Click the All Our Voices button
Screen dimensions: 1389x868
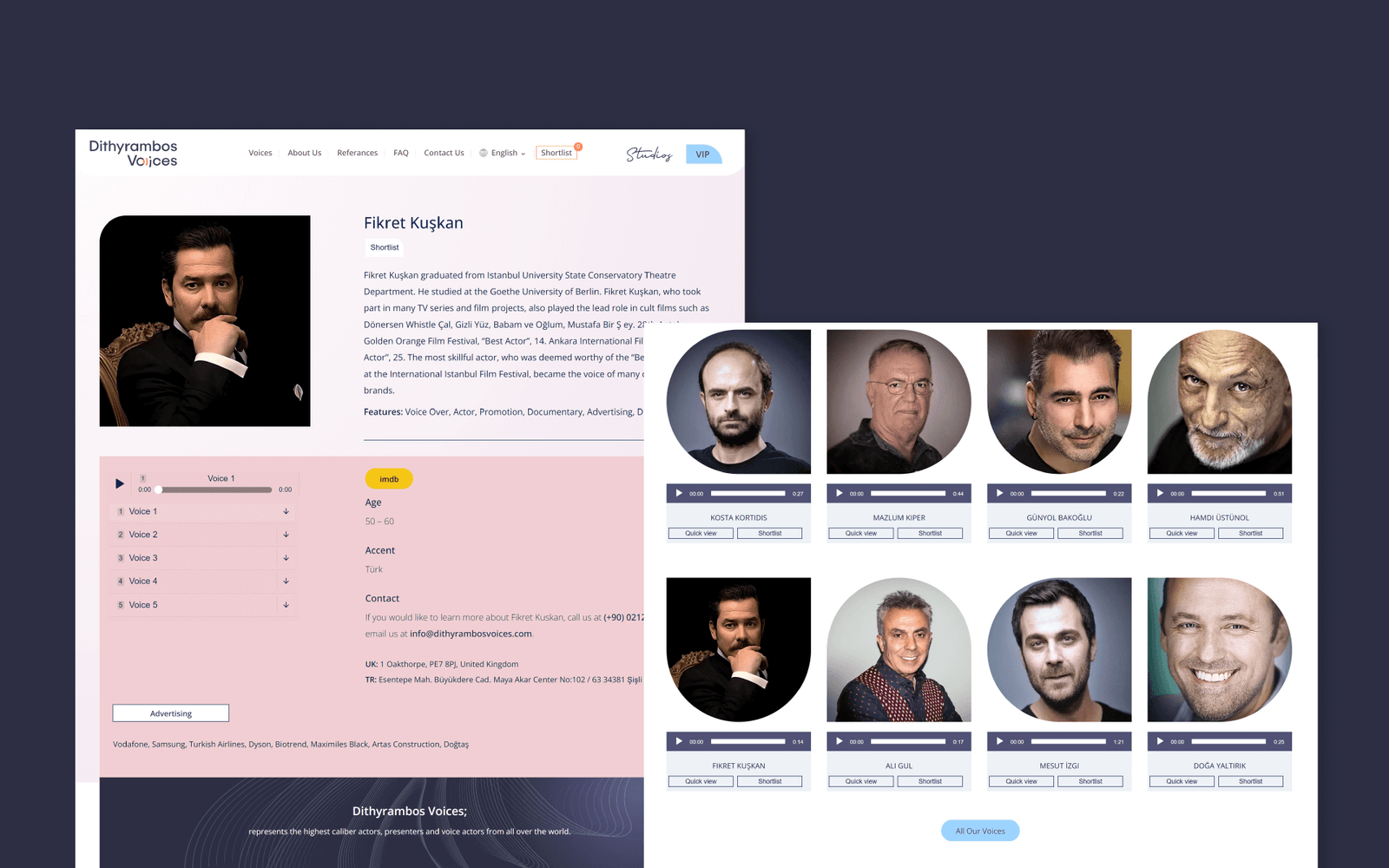980,831
